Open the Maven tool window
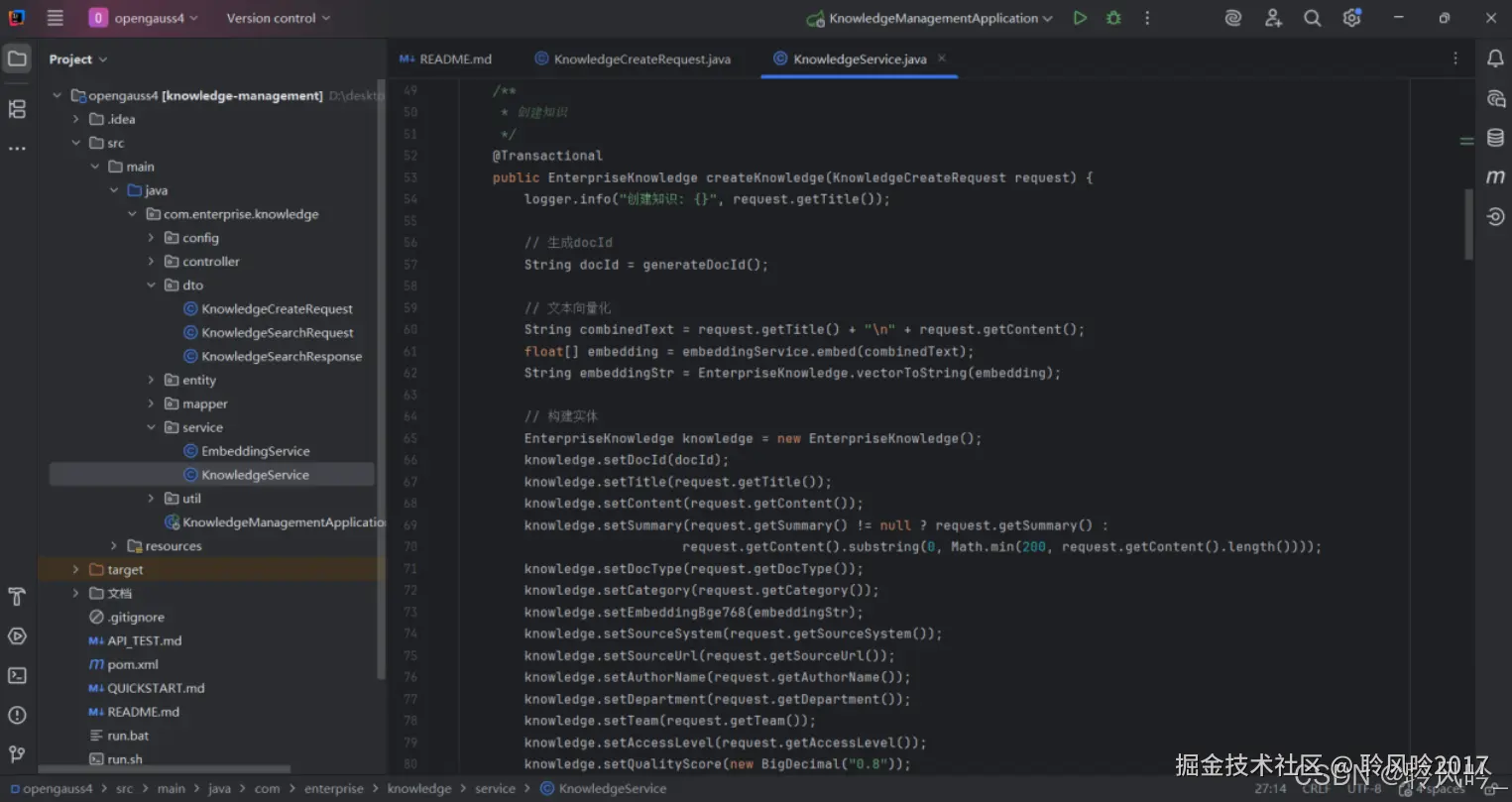The image size is (1512, 802). coord(1495,176)
